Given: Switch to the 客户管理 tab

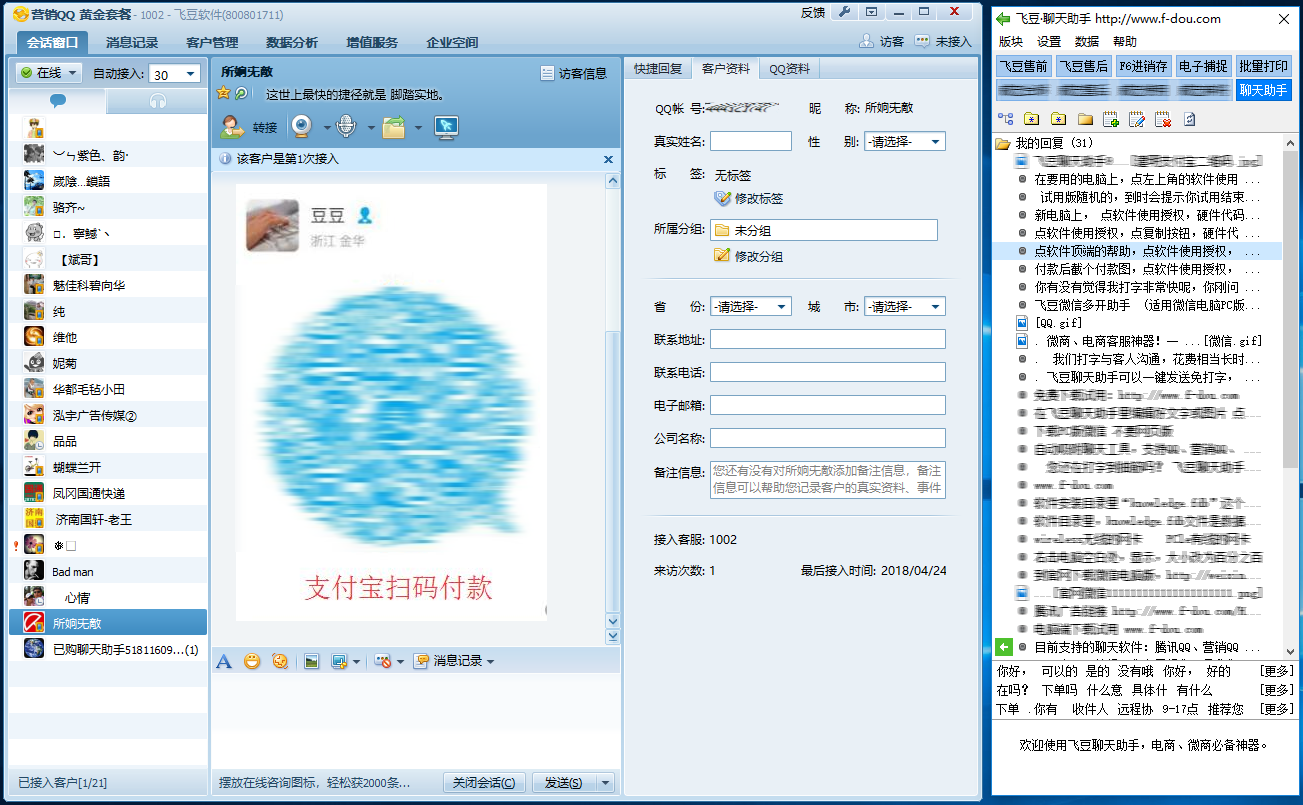Looking at the screenshot, I should tap(212, 43).
